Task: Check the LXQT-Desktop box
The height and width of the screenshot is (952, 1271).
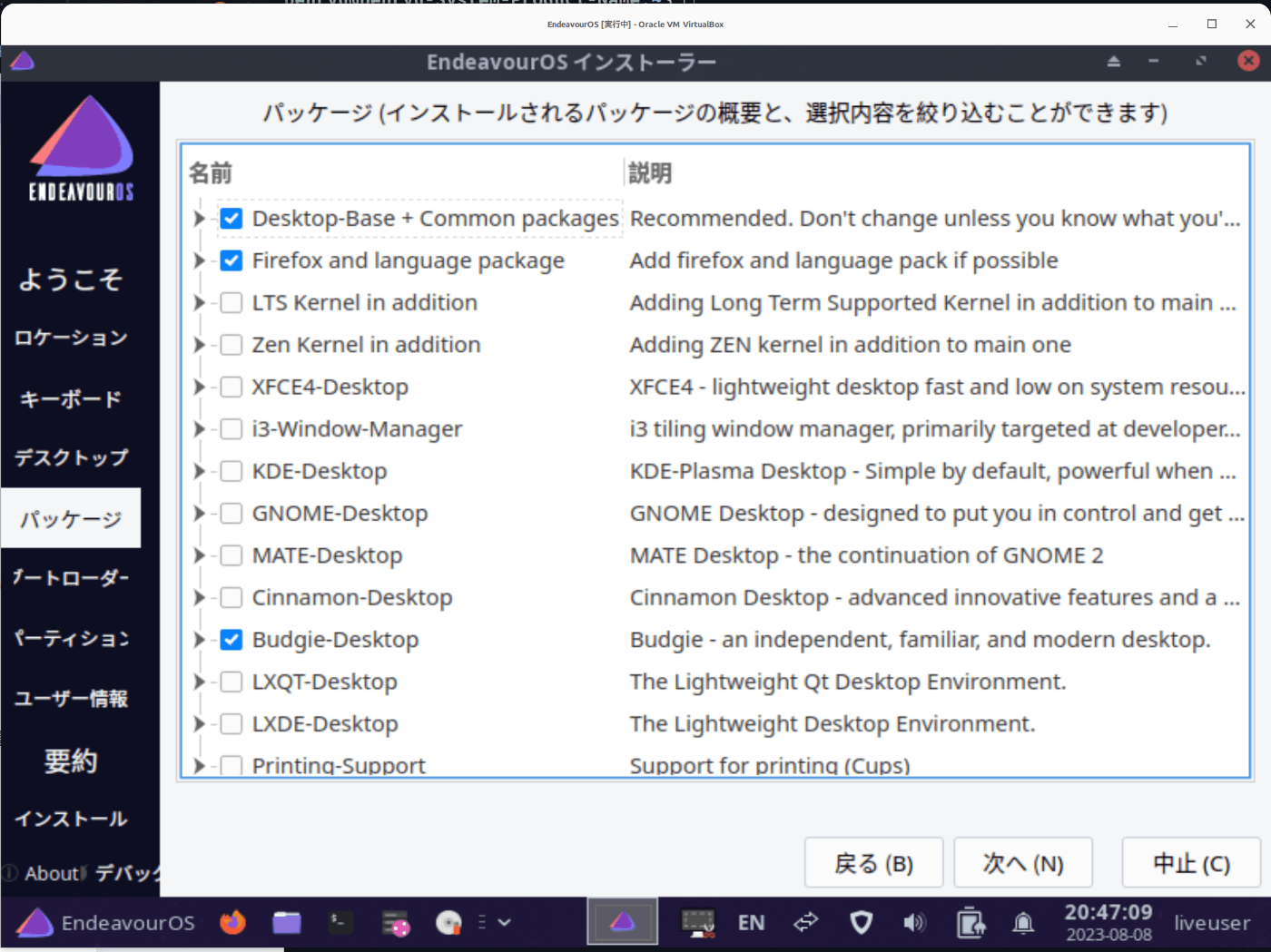Action: click(x=232, y=682)
